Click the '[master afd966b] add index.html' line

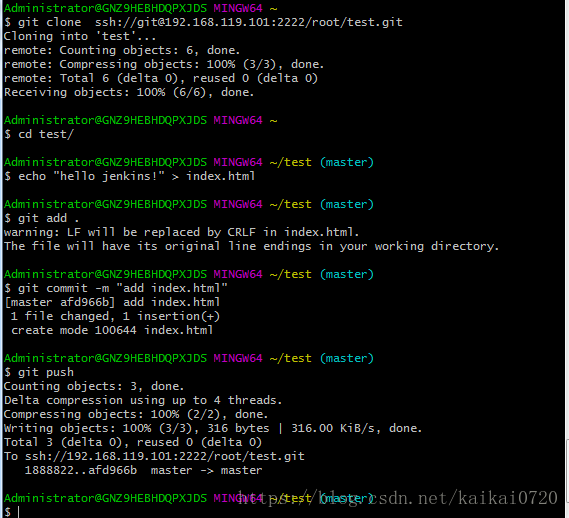click(x=112, y=302)
